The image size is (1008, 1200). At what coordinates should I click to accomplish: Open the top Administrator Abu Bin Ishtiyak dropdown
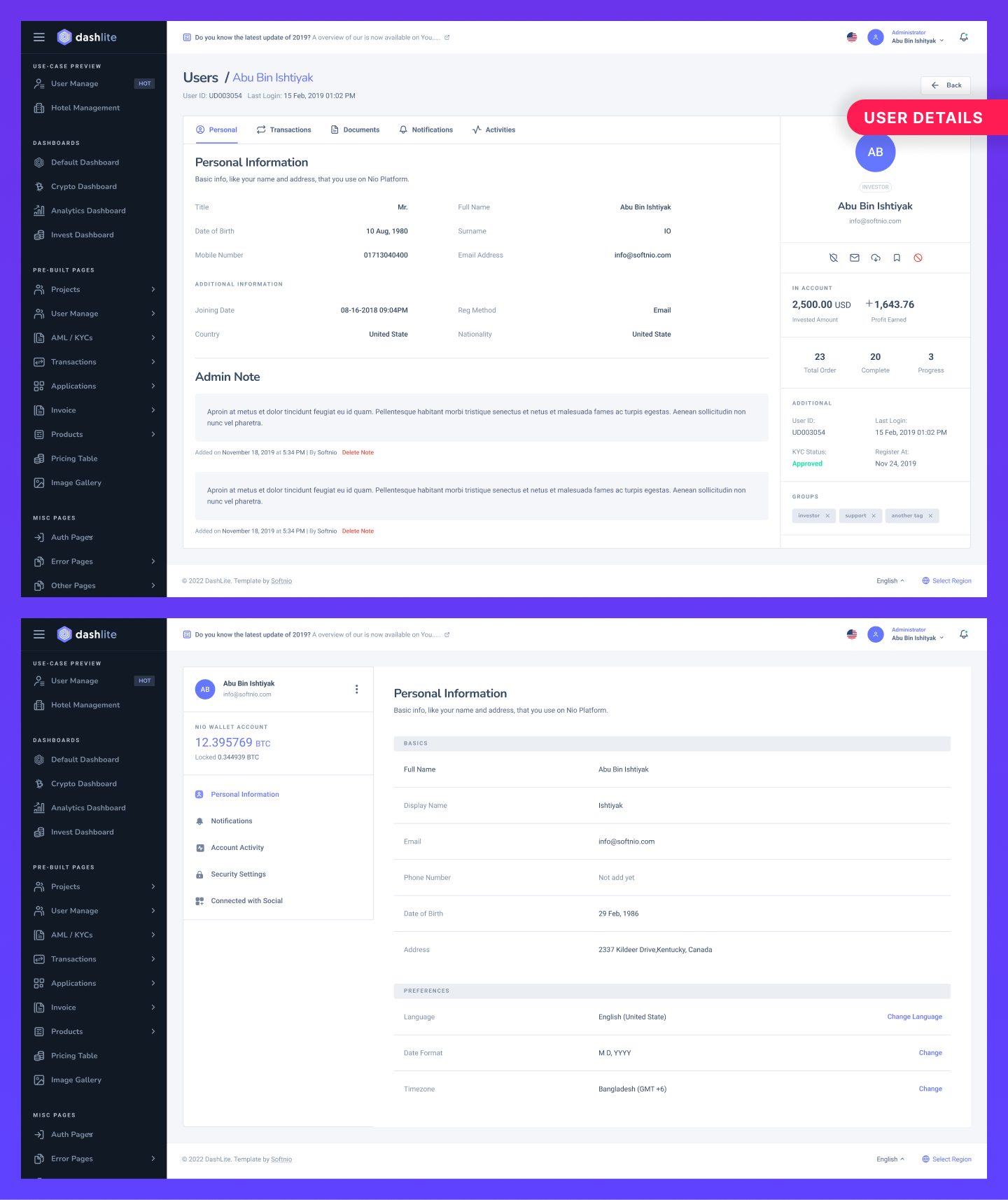pos(906,37)
